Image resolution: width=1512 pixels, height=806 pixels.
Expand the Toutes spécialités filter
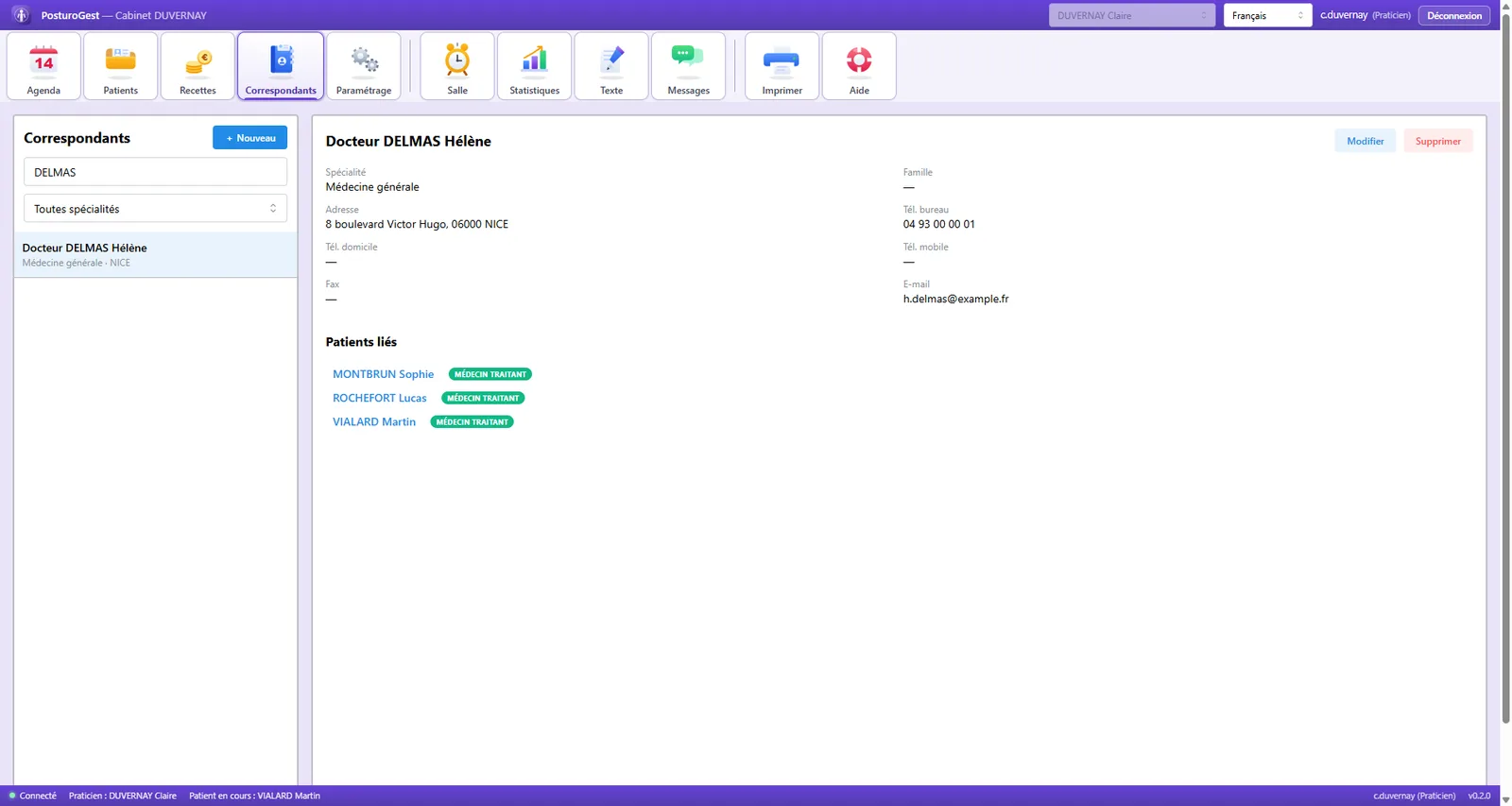(155, 209)
